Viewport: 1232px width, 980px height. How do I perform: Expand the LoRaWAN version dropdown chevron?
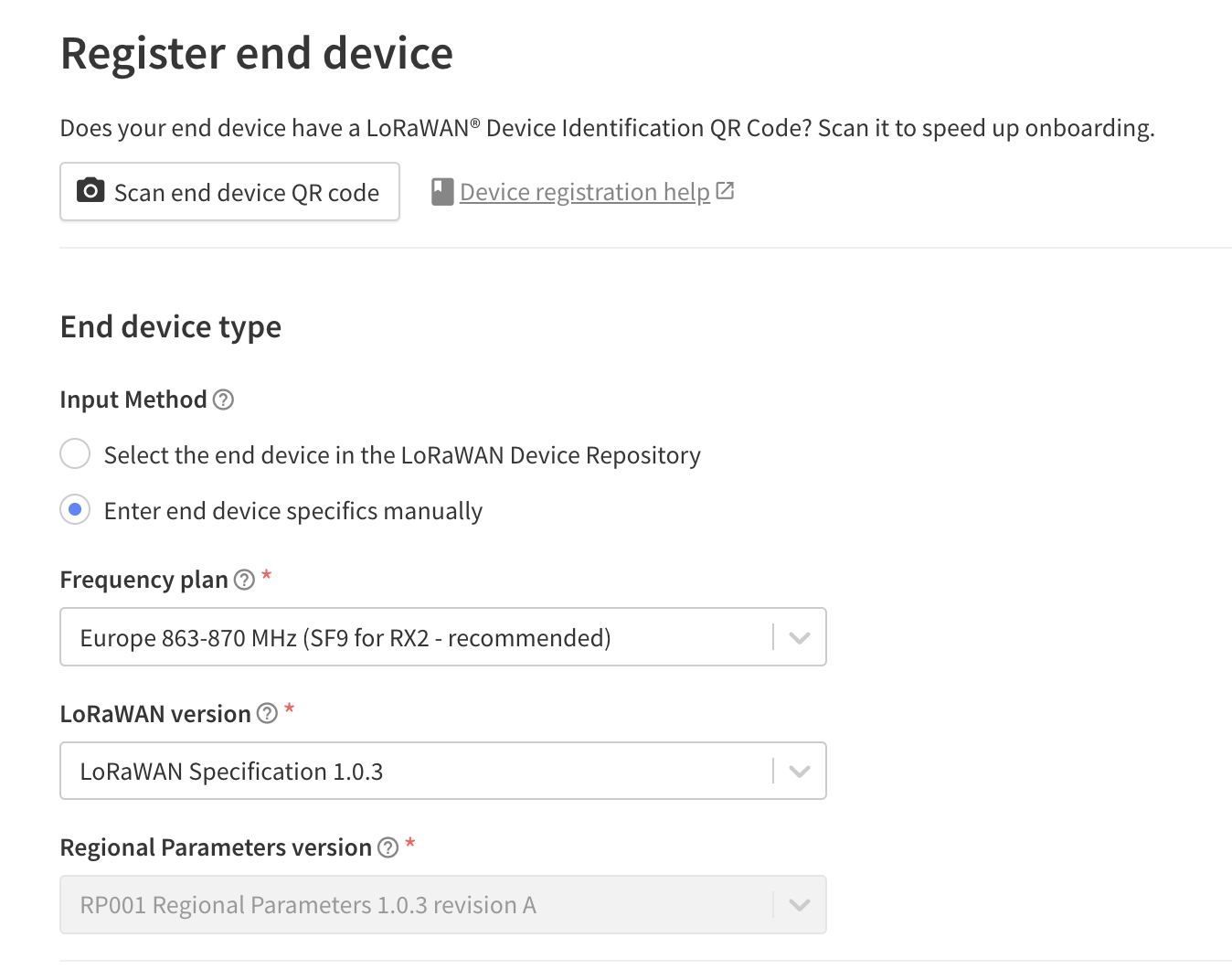point(800,772)
